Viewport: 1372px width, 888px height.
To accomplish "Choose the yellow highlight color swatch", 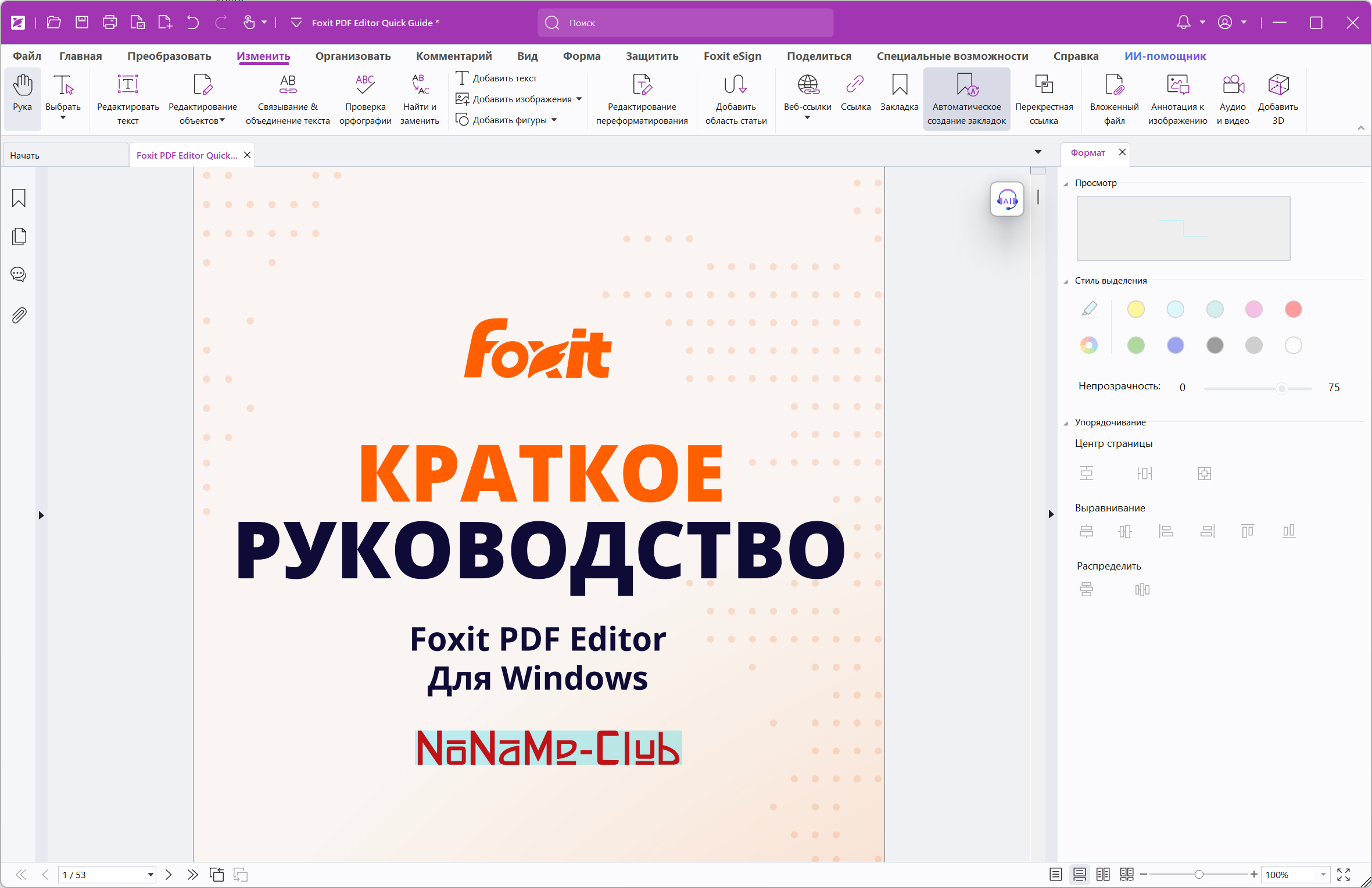I will (x=1135, y=309).
